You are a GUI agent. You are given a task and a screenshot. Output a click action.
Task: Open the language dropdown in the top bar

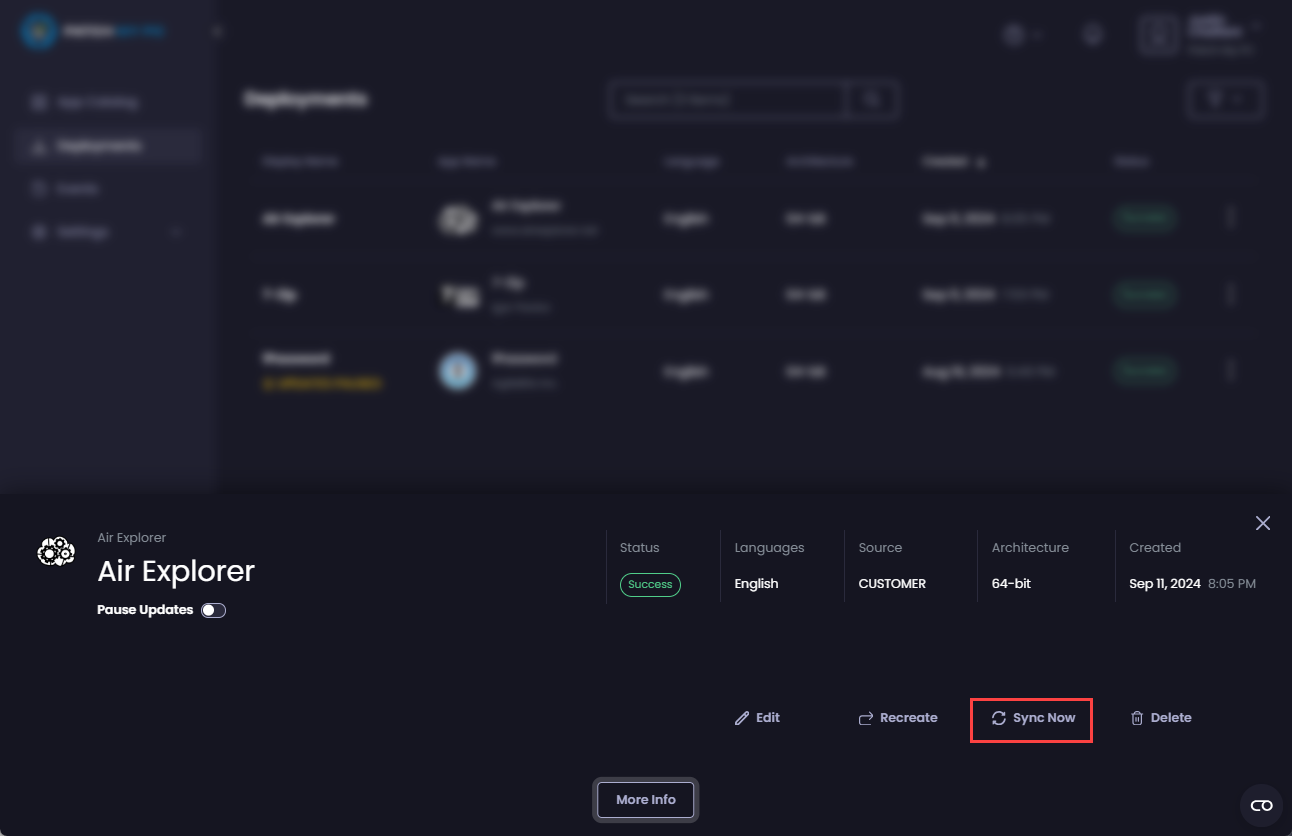click(1024, 34)
